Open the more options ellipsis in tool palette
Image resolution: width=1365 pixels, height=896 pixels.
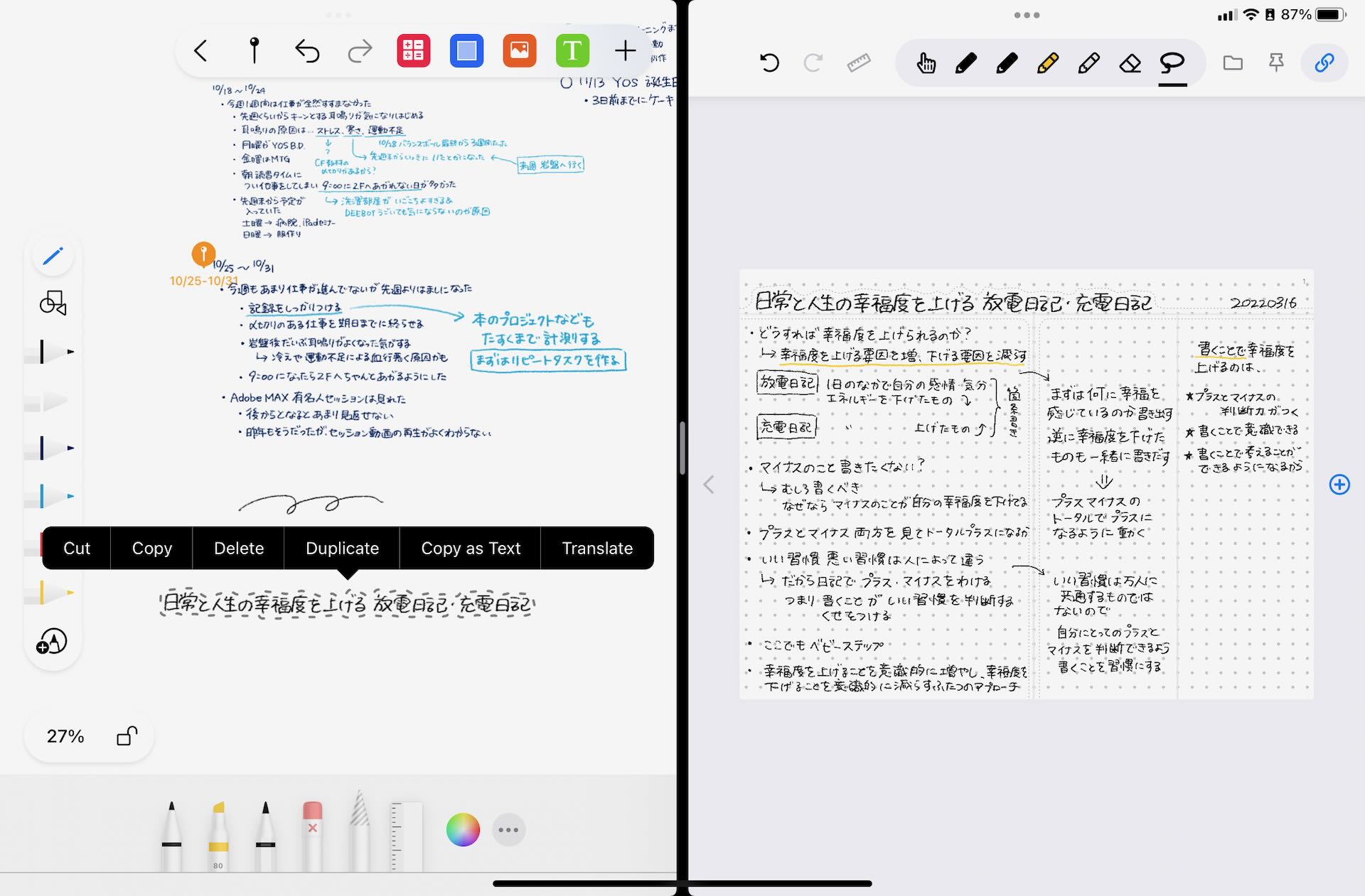point(508,829)
